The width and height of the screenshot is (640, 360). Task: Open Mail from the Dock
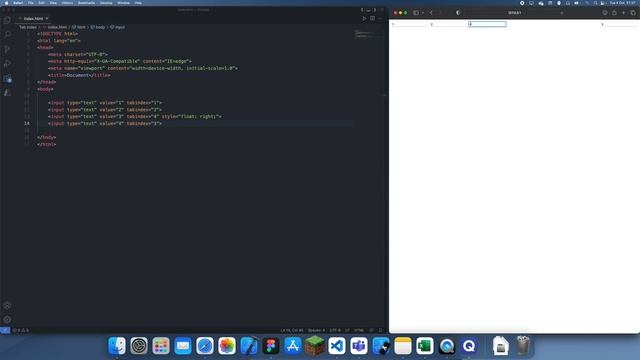click(183, 346)
